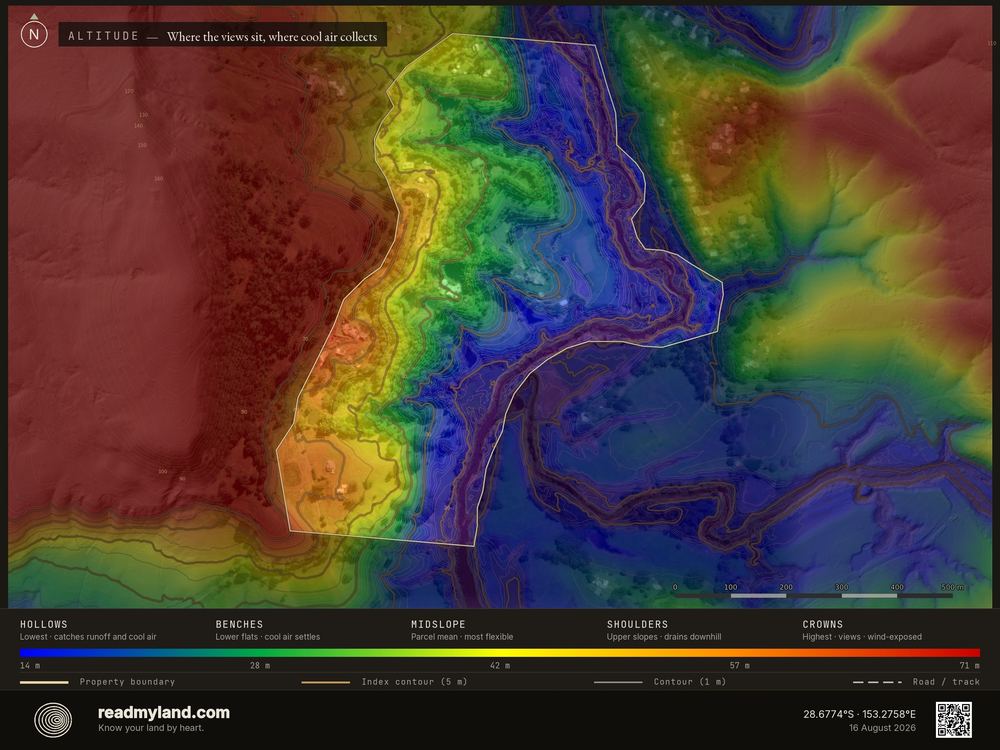Click the 28 m elevation value
Screen dimensions: 1000x750
(260, 666)
